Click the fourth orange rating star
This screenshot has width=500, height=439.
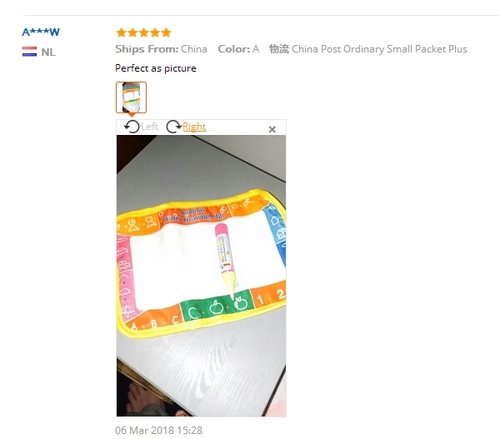pos(155,32)
